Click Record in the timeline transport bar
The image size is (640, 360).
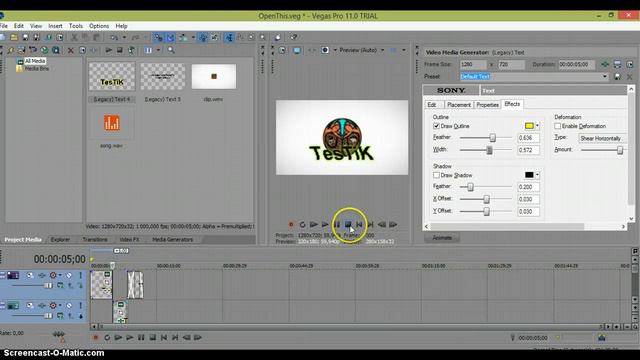pos(96,338)
